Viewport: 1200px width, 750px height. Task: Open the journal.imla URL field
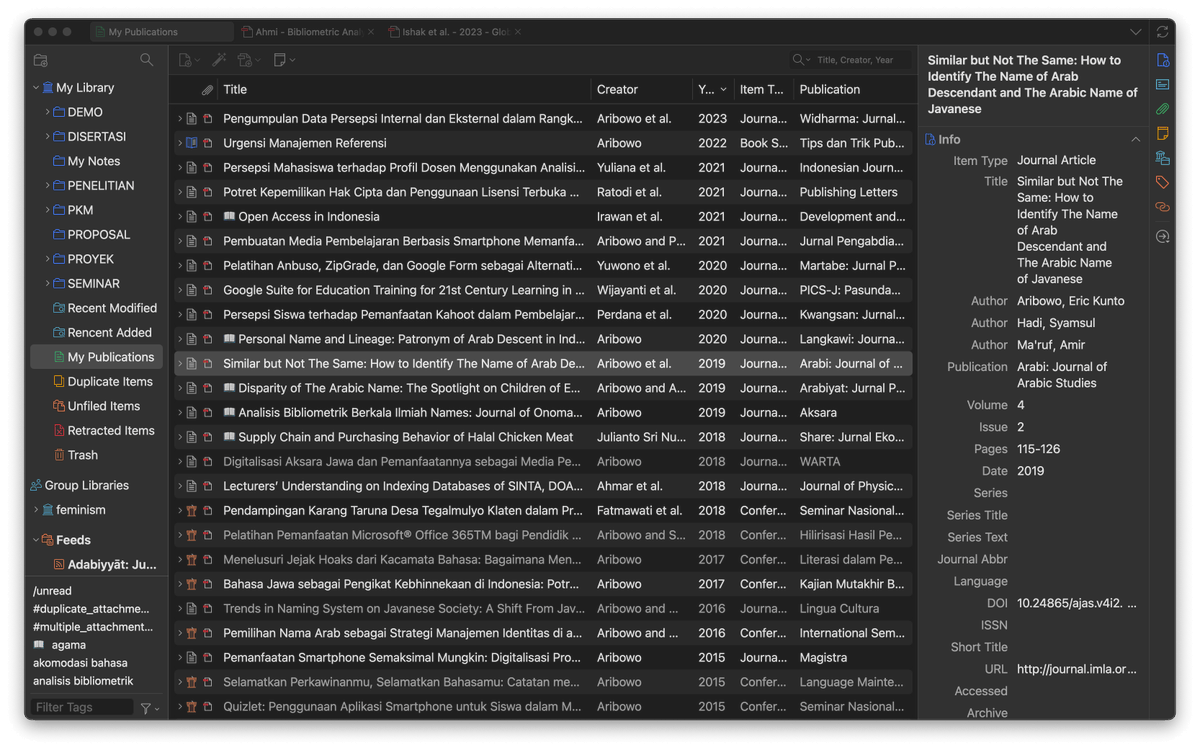[x=1077, y=669]
